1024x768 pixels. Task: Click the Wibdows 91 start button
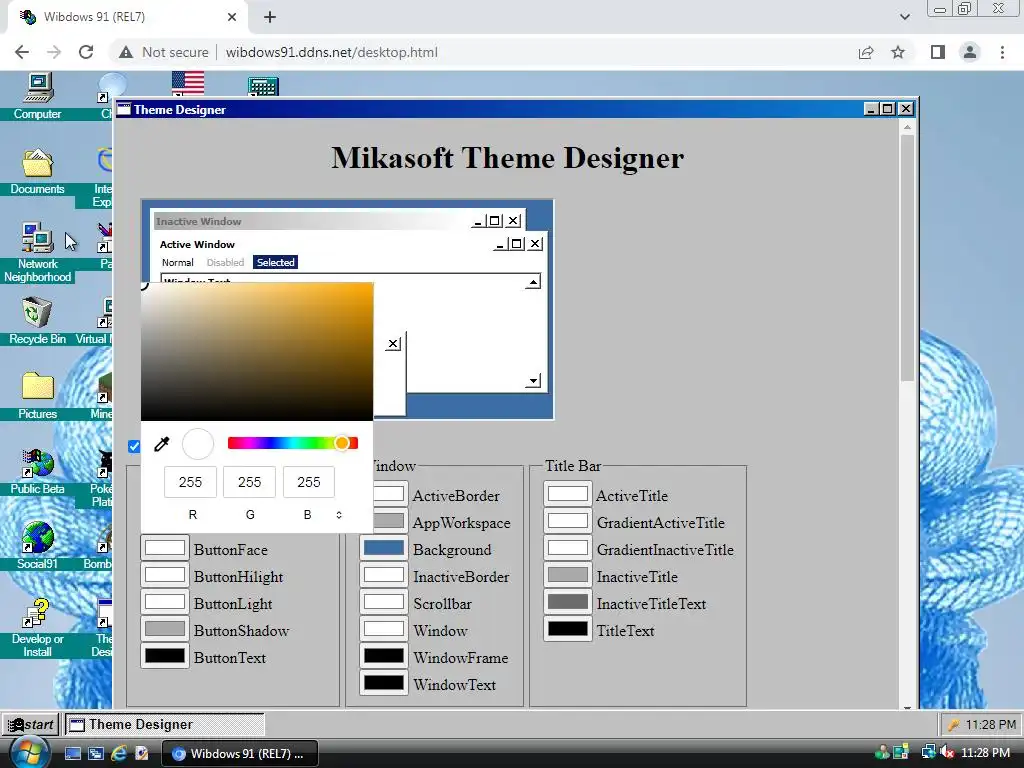coord(31,724)
